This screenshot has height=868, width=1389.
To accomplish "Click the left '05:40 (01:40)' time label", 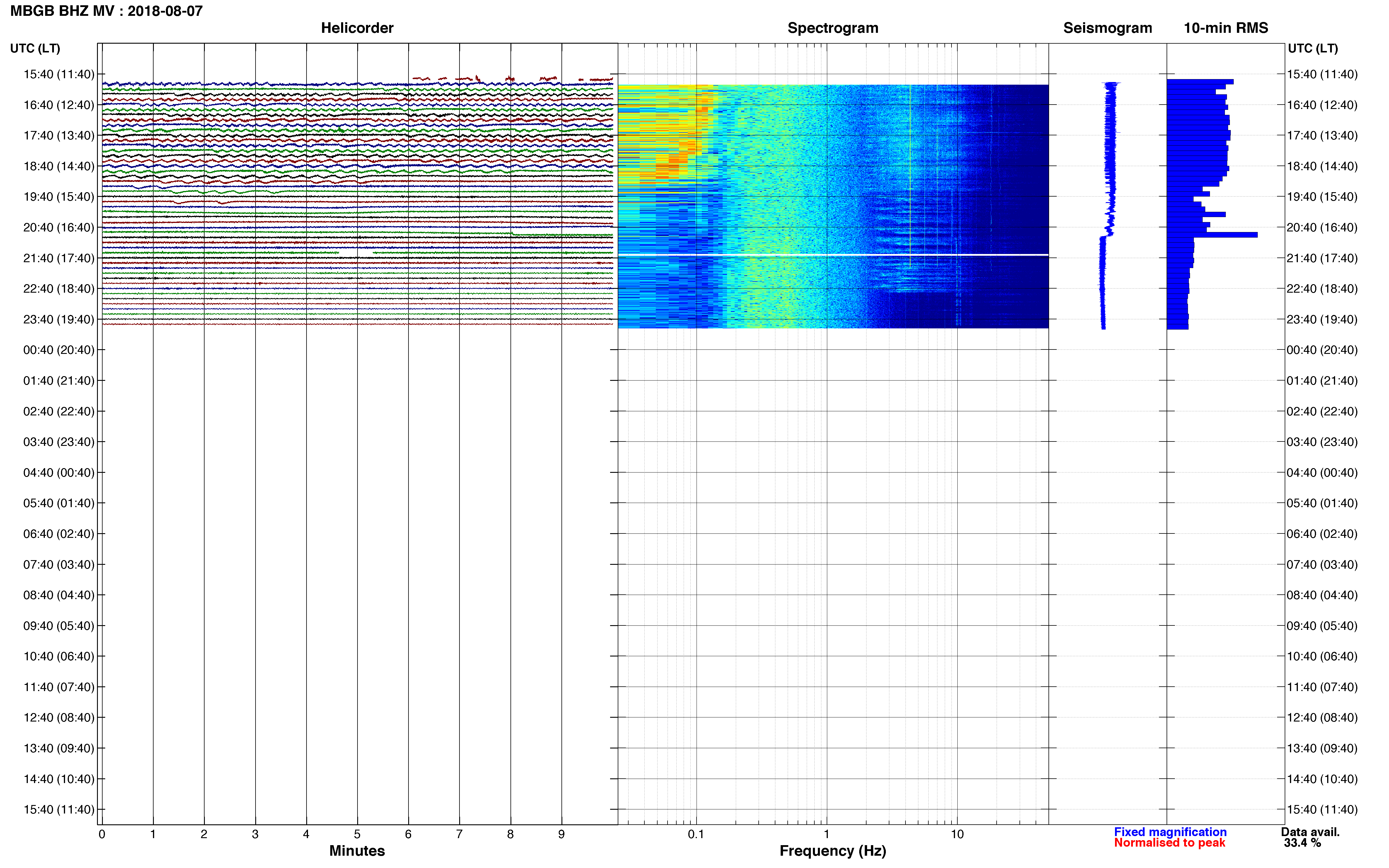I will click(x=59, y=504).
